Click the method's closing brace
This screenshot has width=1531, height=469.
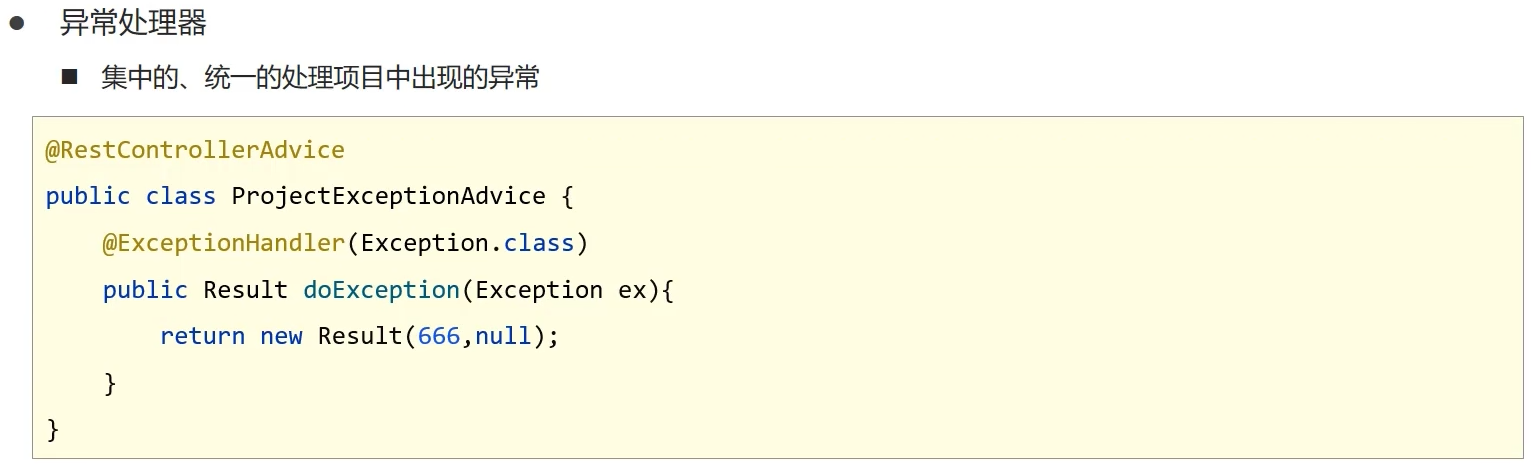click(110, 383)
